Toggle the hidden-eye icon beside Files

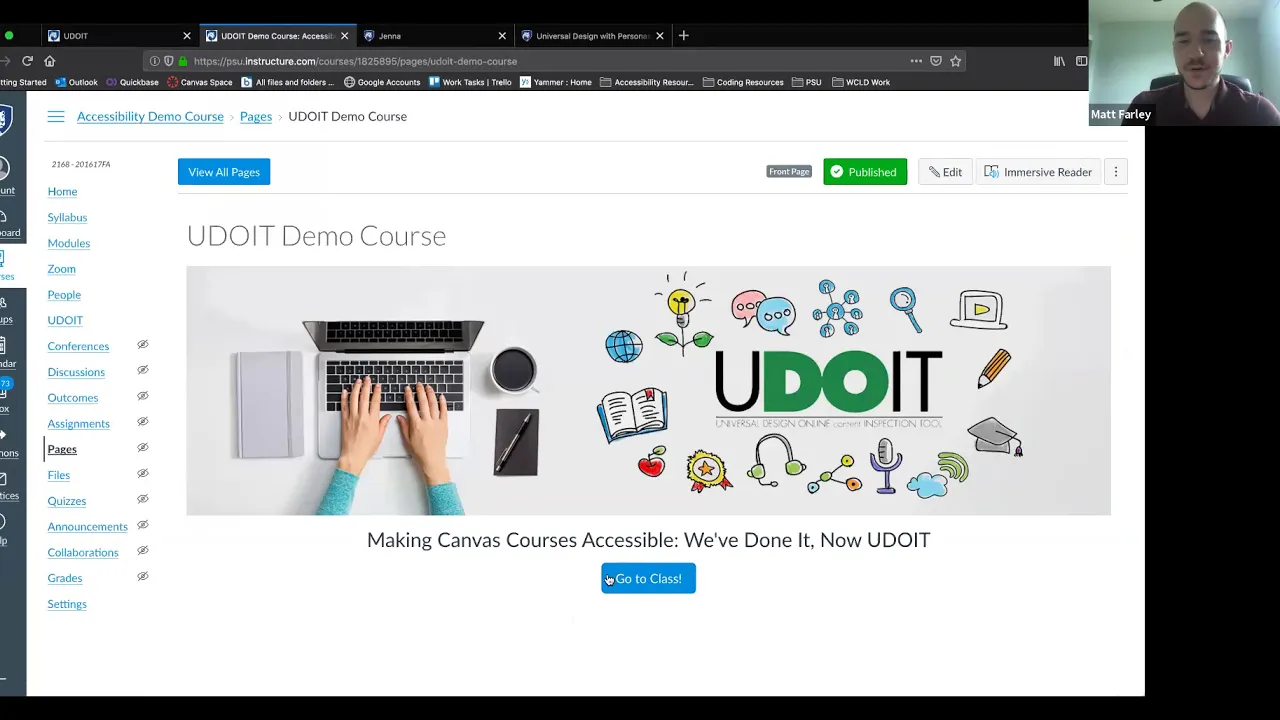tap(142, 474)
